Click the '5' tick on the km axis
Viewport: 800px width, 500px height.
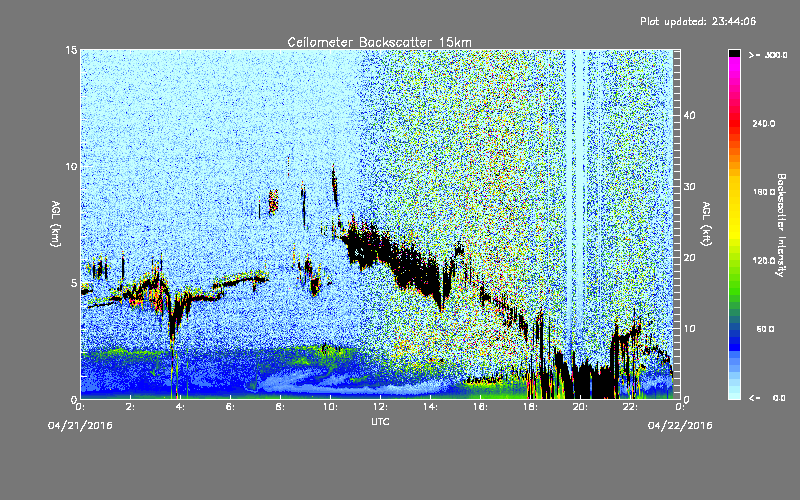click(x=74, y=283)
